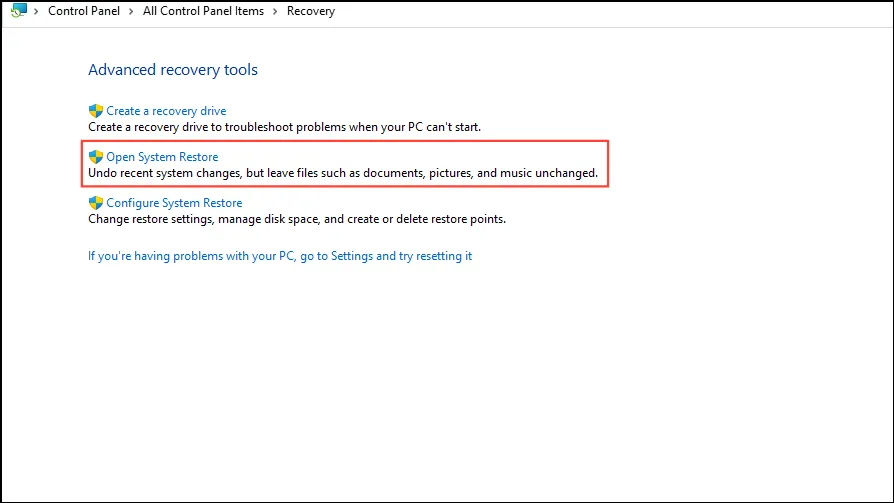Click the Undo recent system changes description

(x=342, y=173)
